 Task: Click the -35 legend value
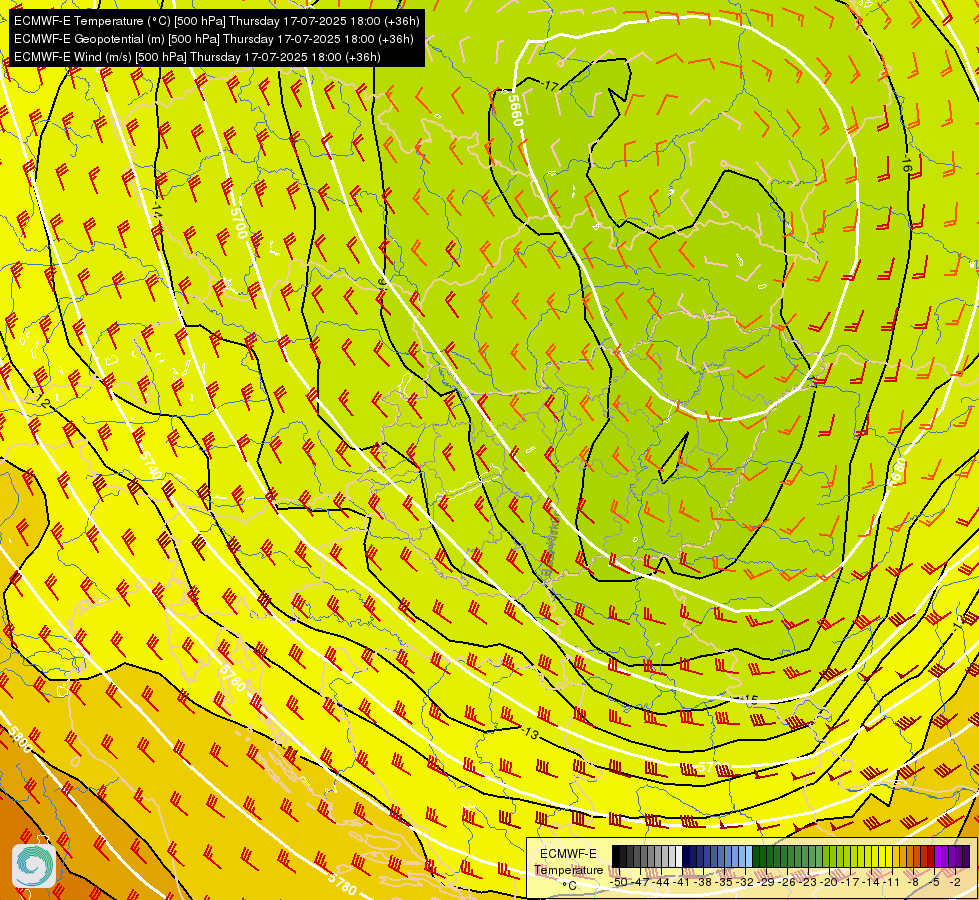point(724,882)
